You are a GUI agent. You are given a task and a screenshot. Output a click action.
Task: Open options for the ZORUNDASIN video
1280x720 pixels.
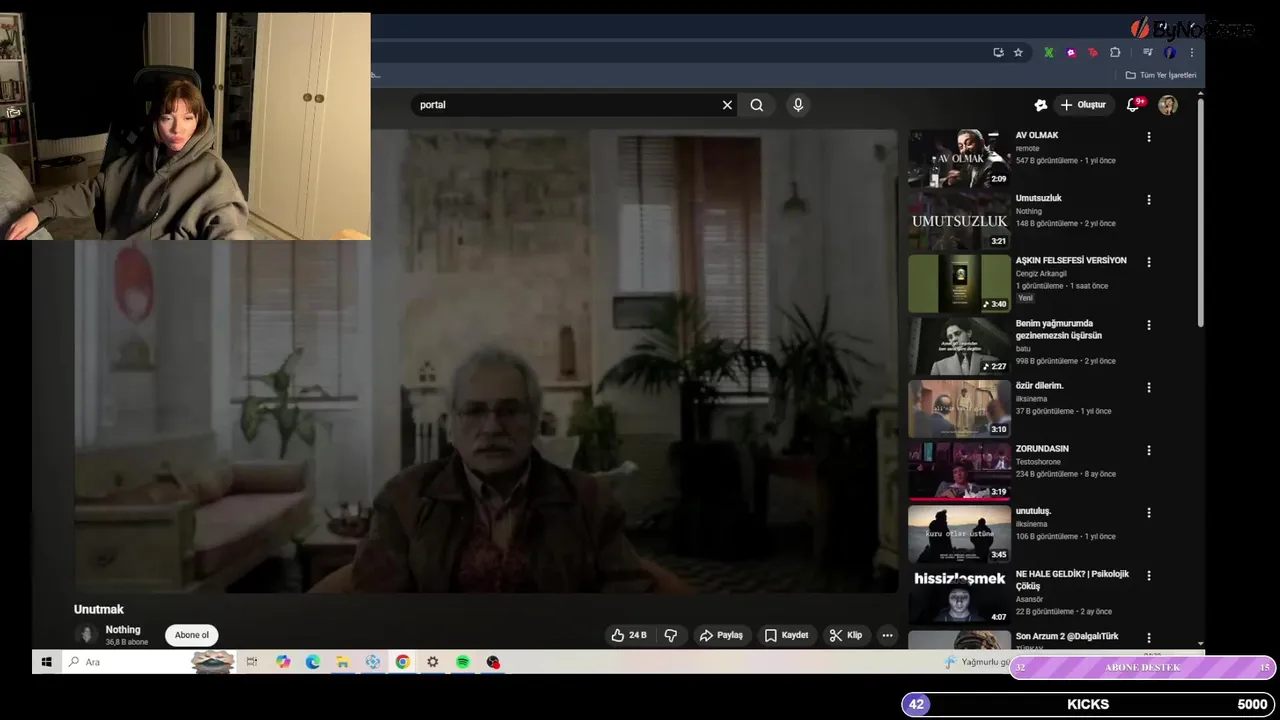[x=1149, y=450]
